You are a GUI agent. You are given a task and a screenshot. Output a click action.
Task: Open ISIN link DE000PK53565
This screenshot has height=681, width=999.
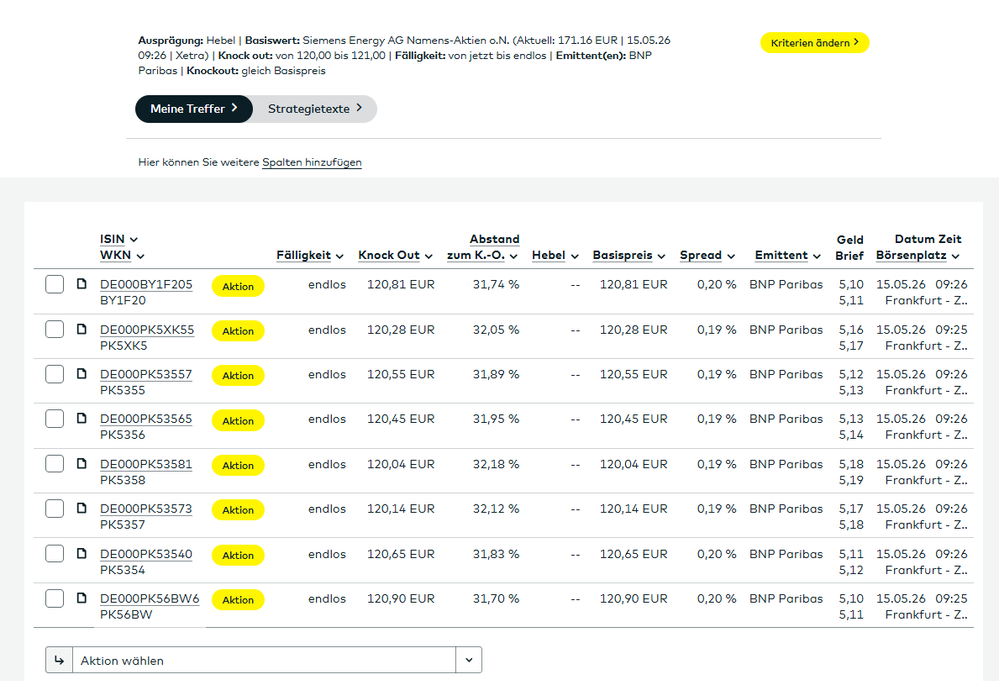tap(146, 419)
